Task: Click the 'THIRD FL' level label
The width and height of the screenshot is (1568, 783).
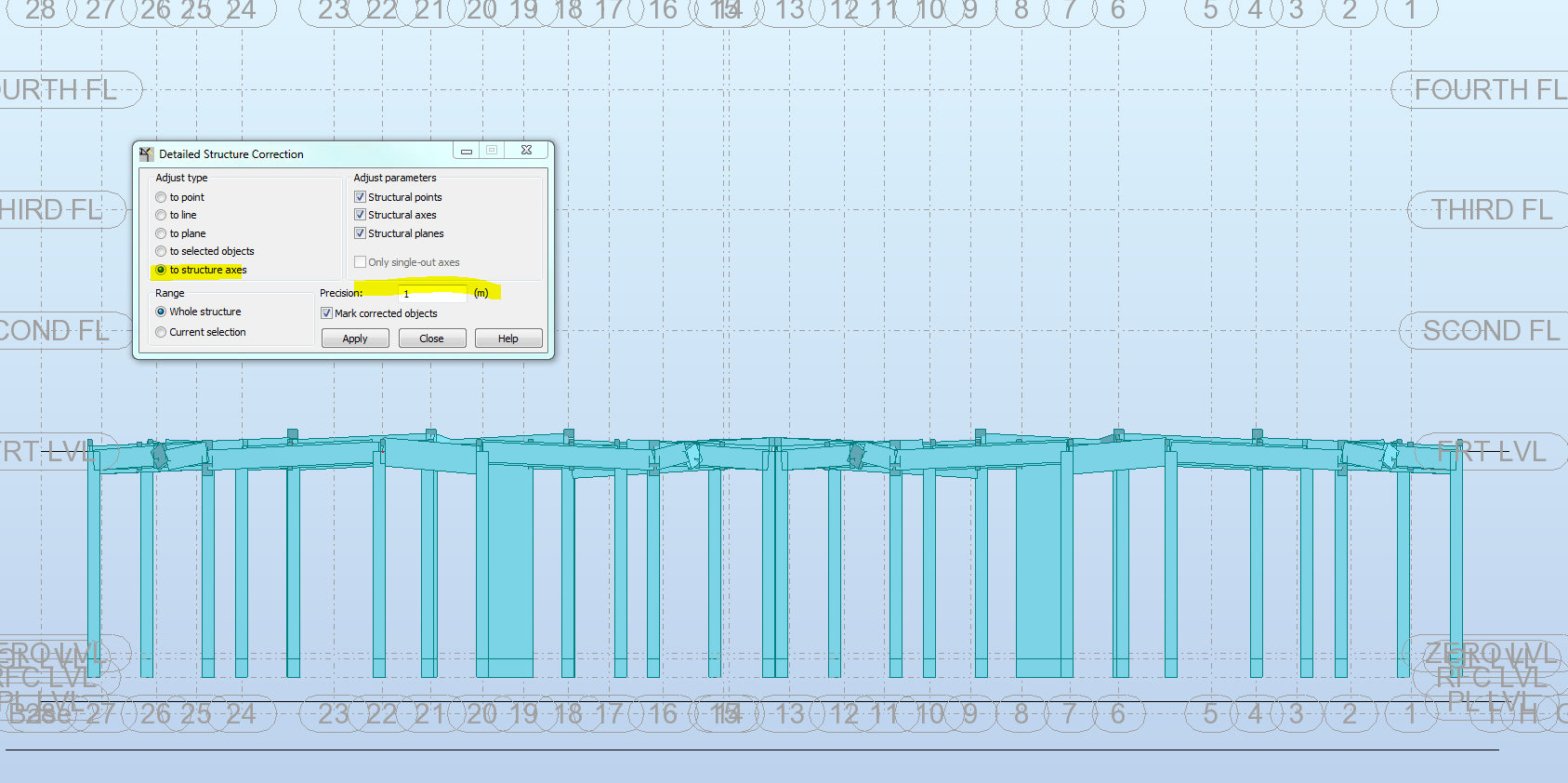Action: [x=1491, y=209]
